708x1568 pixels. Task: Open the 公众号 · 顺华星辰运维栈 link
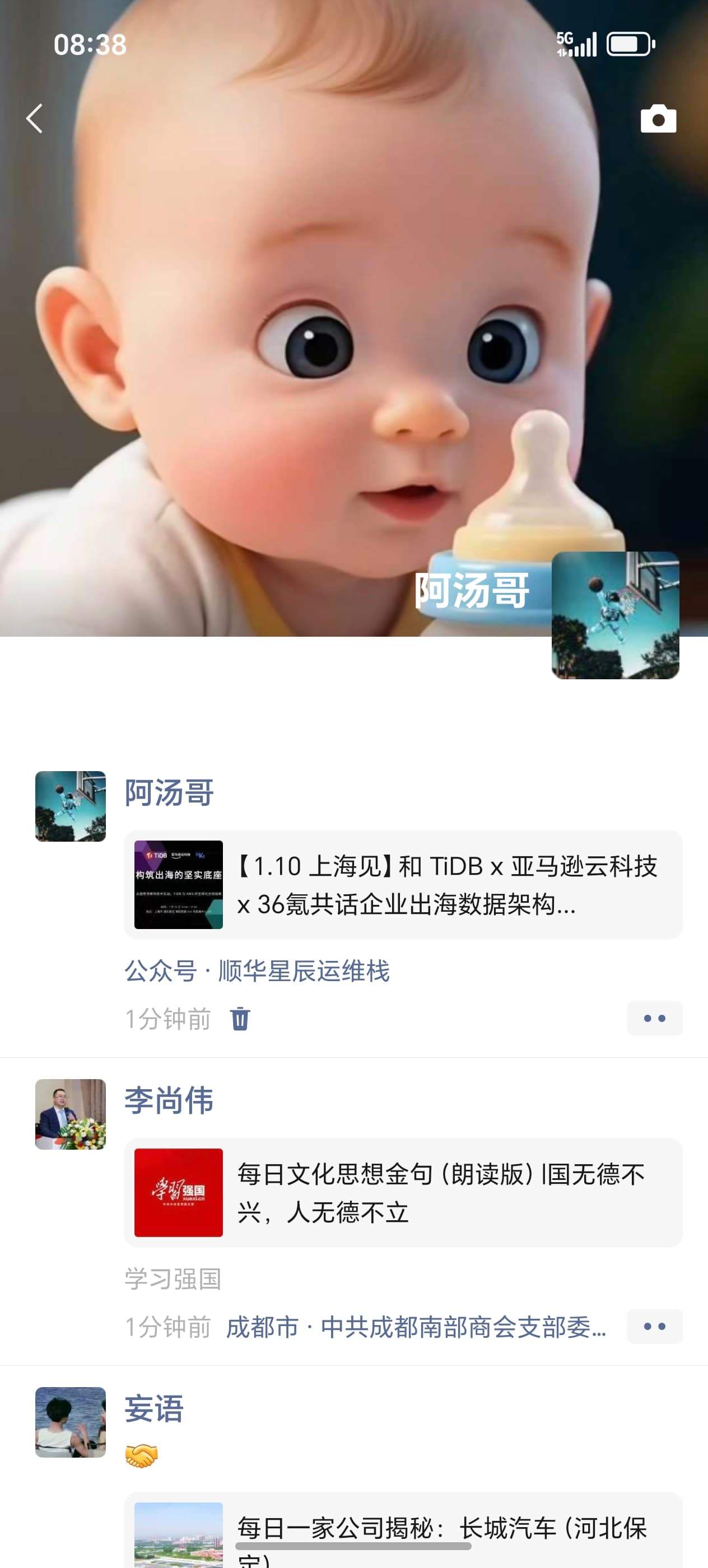(x=257, y=970)
